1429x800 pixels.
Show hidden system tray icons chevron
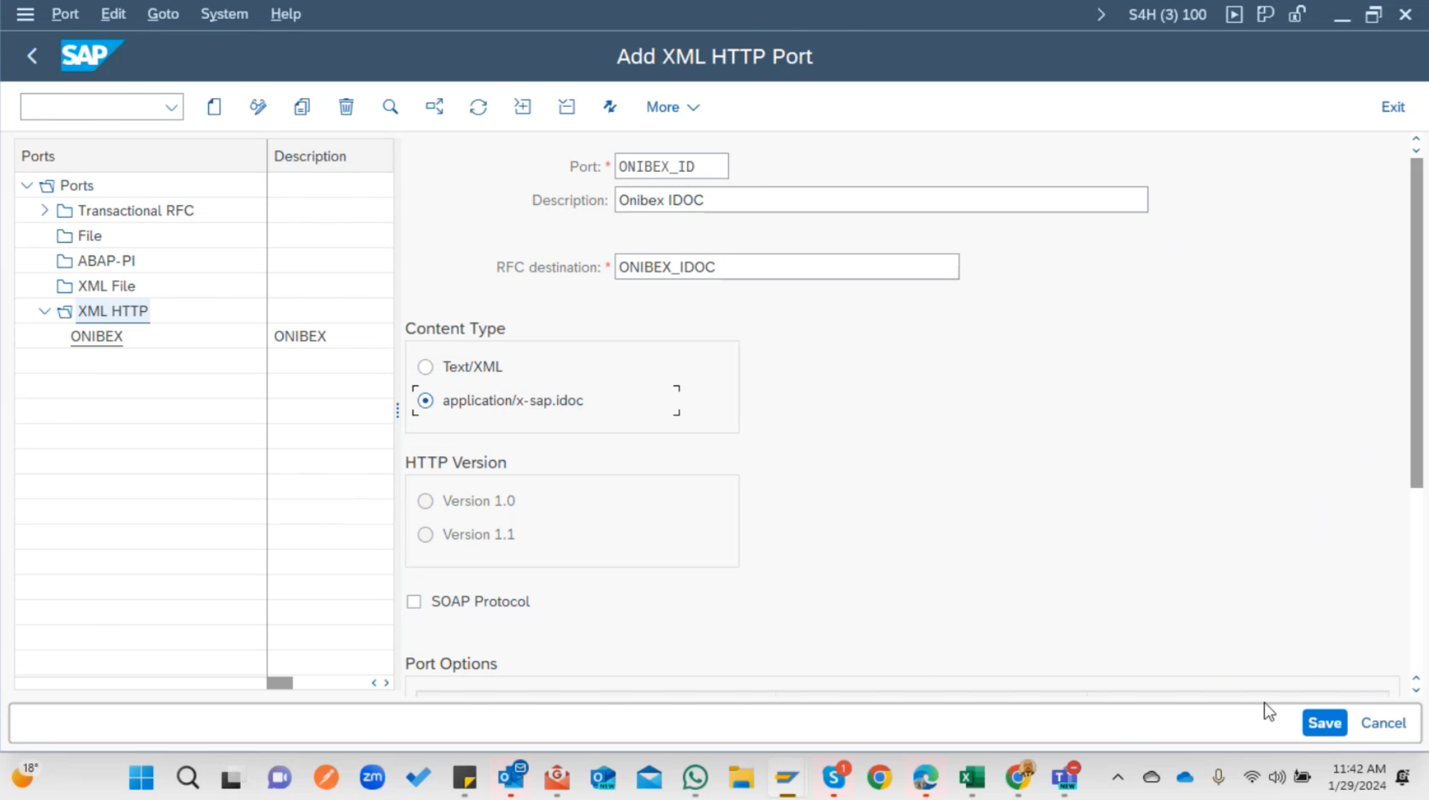[x=1118, y=777]
